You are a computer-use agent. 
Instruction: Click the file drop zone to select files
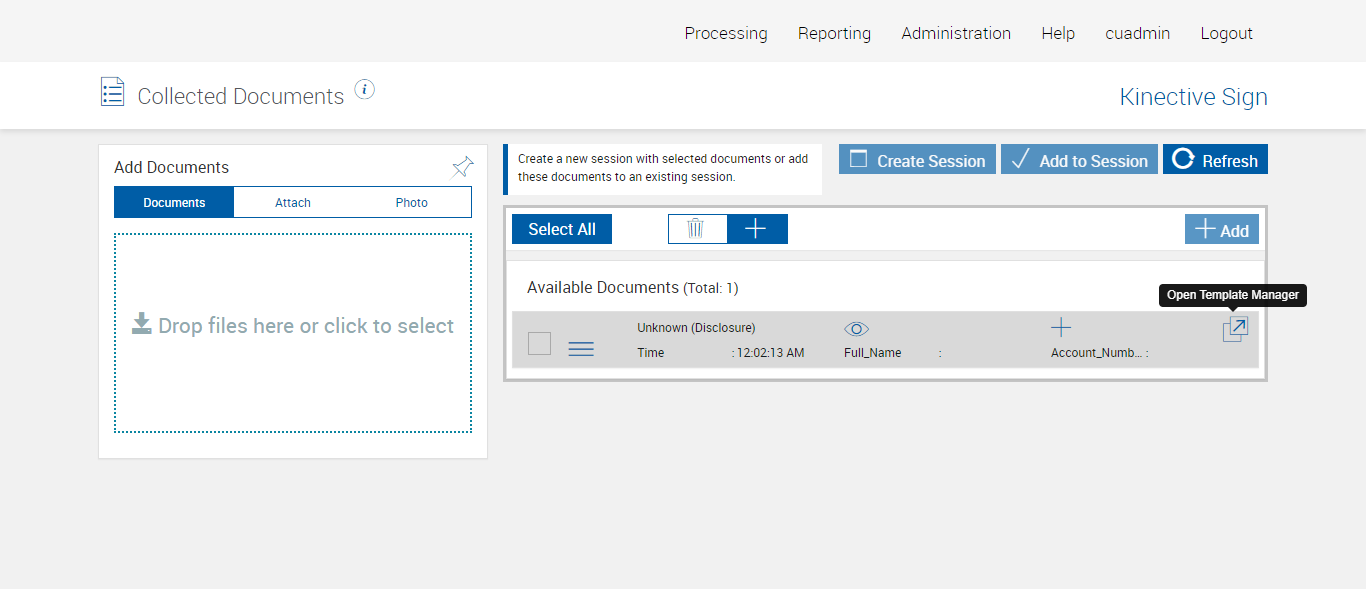pyautogui.click(x=293, y=332)
